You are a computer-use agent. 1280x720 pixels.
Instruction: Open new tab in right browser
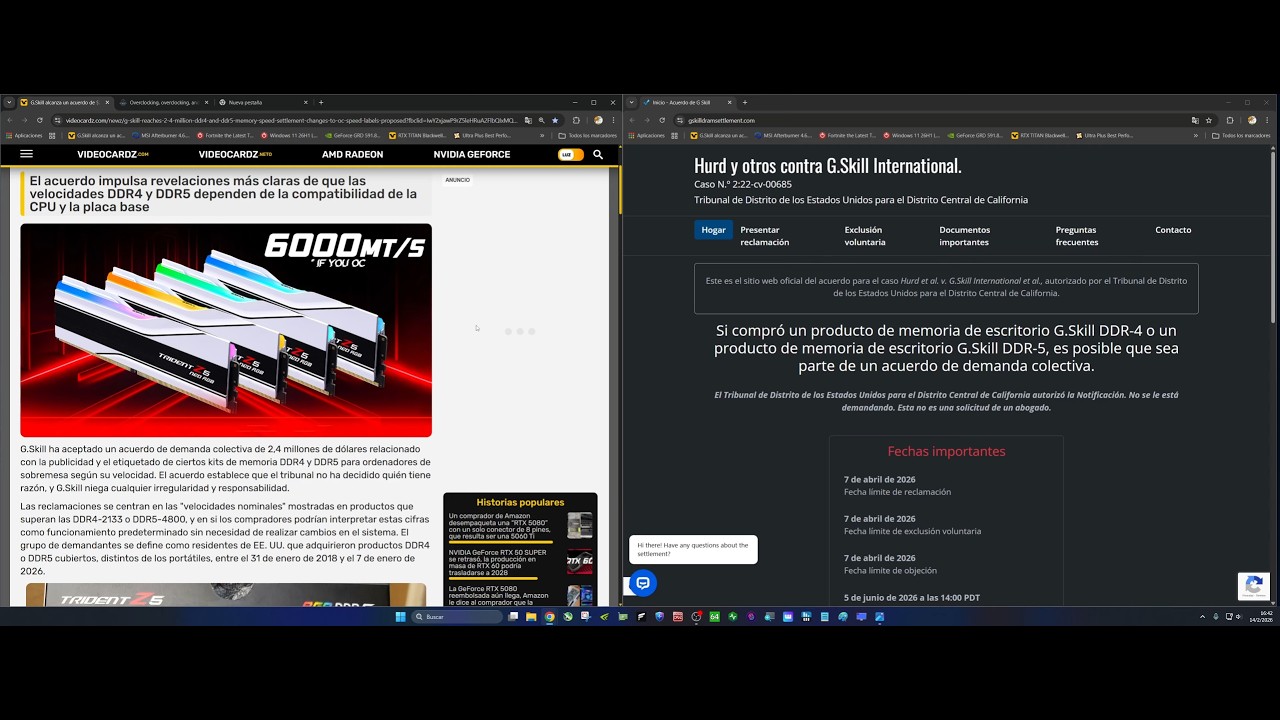[x=745, y=102]
